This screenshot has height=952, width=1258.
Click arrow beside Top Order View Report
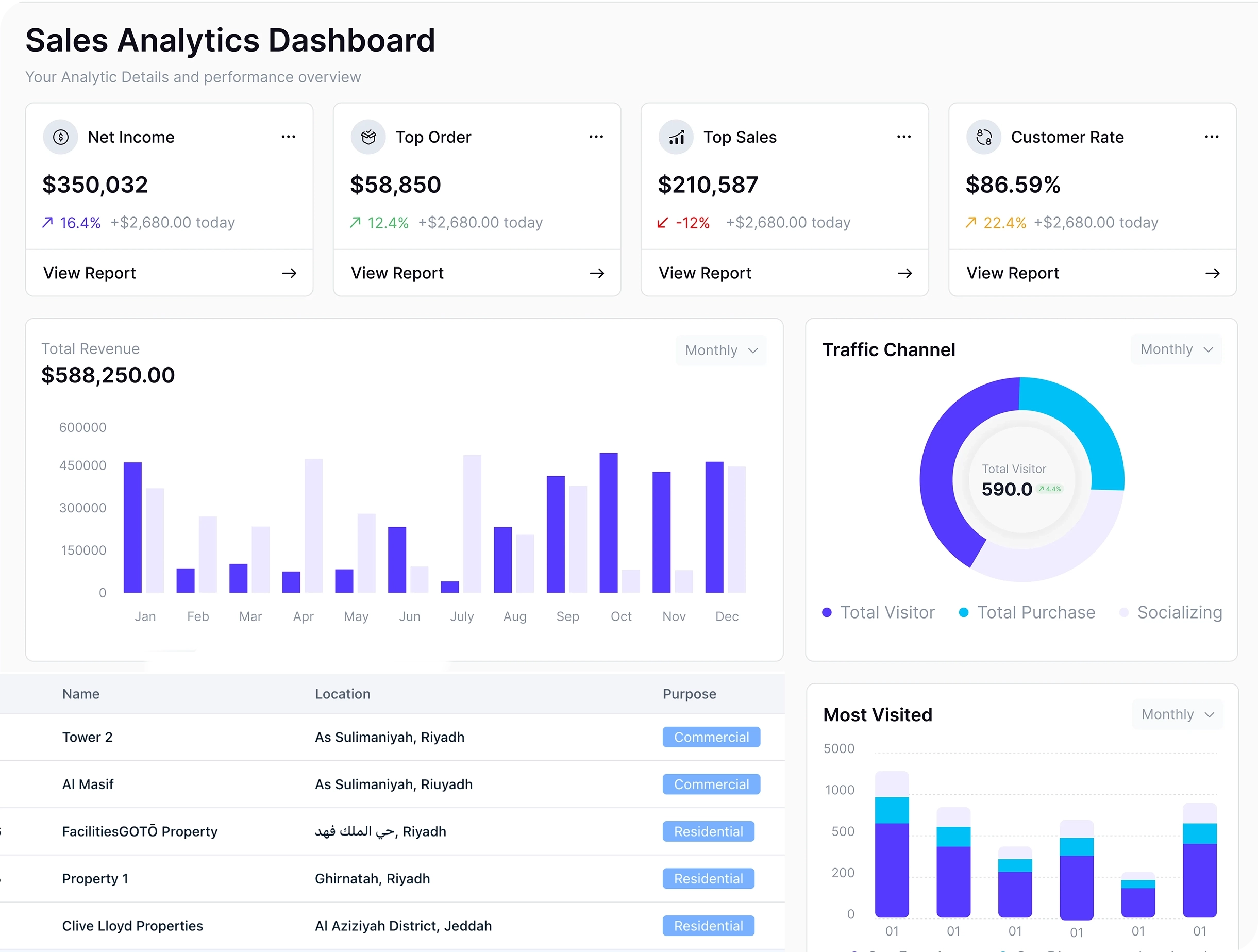(597, 274)
